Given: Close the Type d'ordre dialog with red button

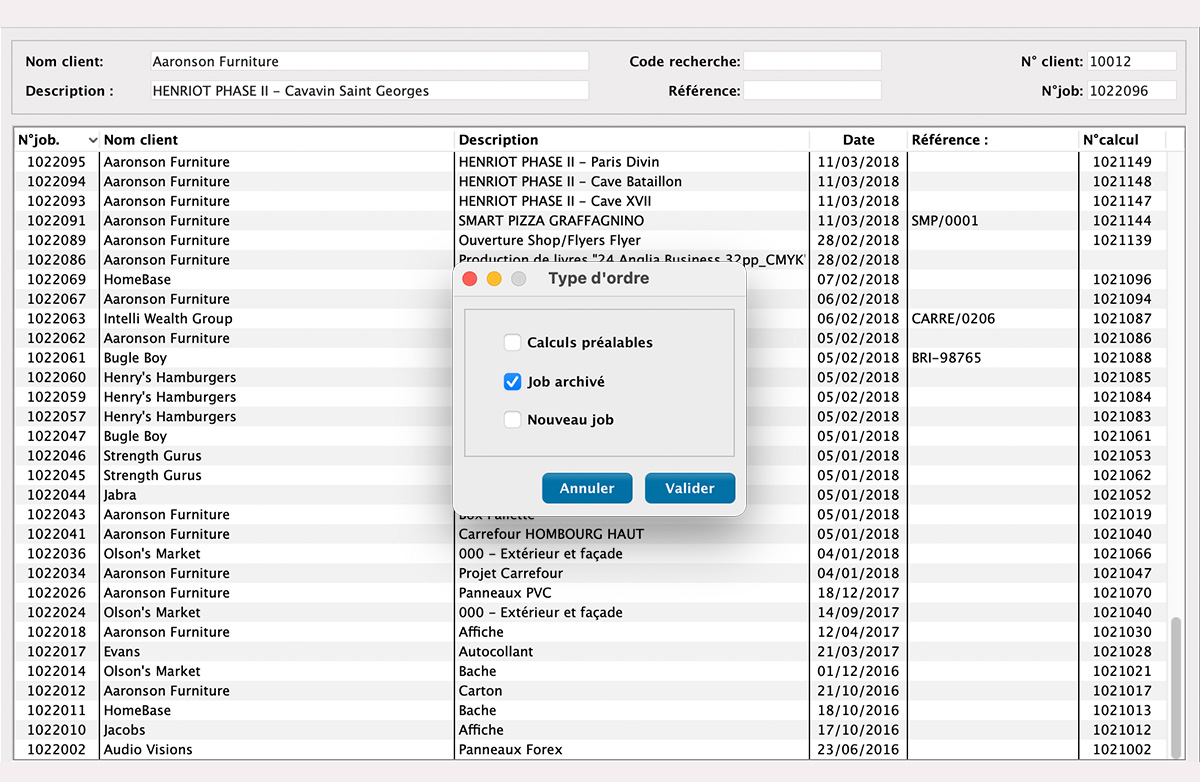Looking at the screenshot, I should [x=470, y=279].
